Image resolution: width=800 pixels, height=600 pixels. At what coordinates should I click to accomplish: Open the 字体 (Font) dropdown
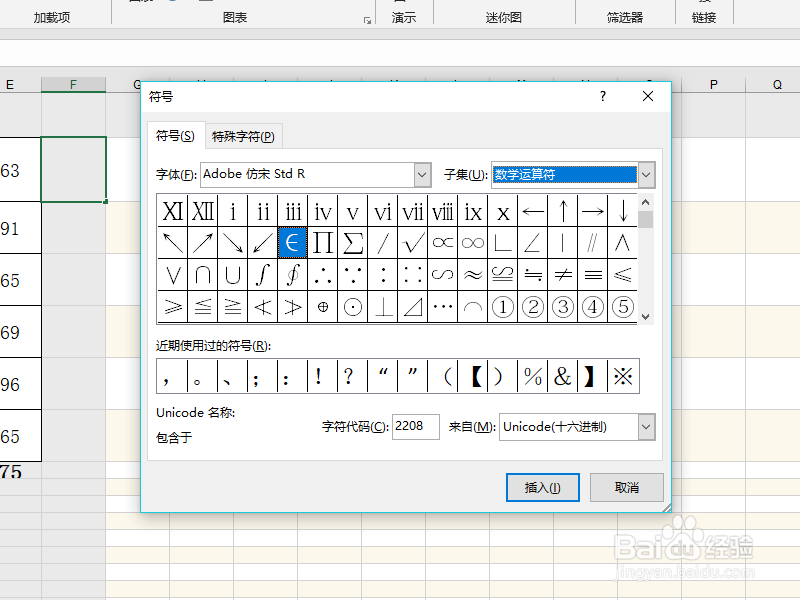[422, 174]
